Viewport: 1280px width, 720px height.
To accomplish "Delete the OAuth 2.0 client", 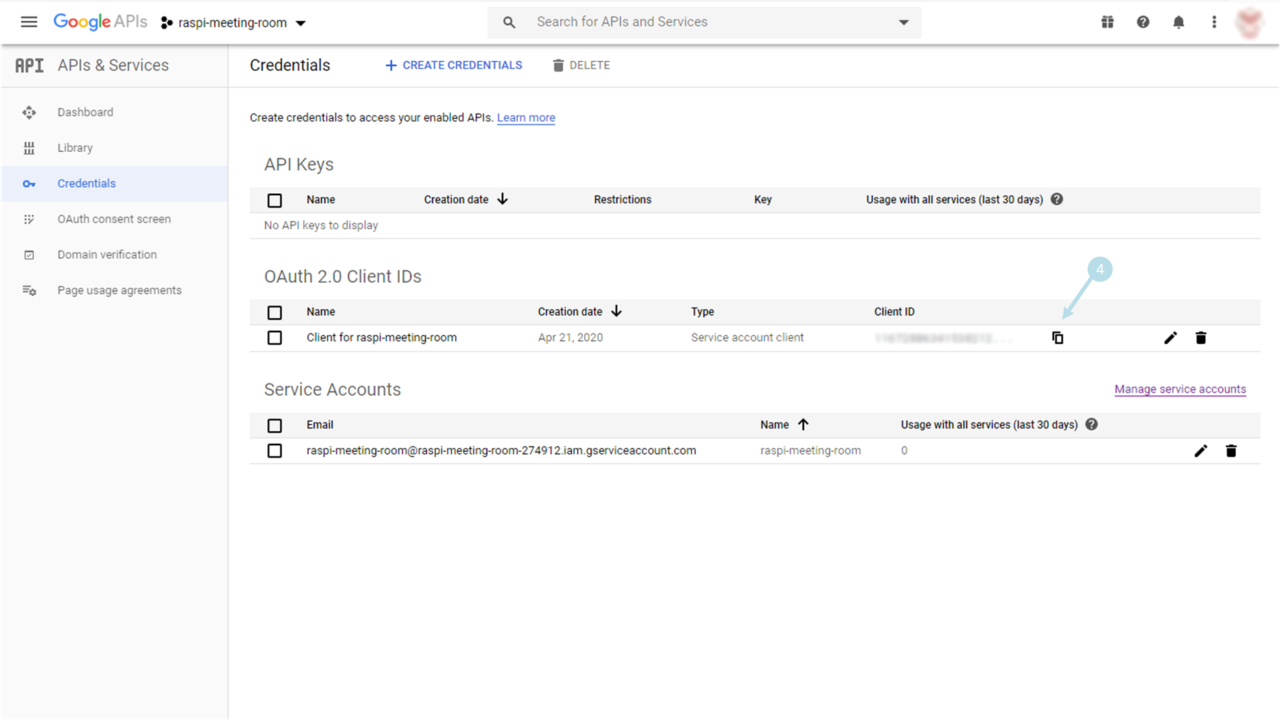I will 1200,337.
